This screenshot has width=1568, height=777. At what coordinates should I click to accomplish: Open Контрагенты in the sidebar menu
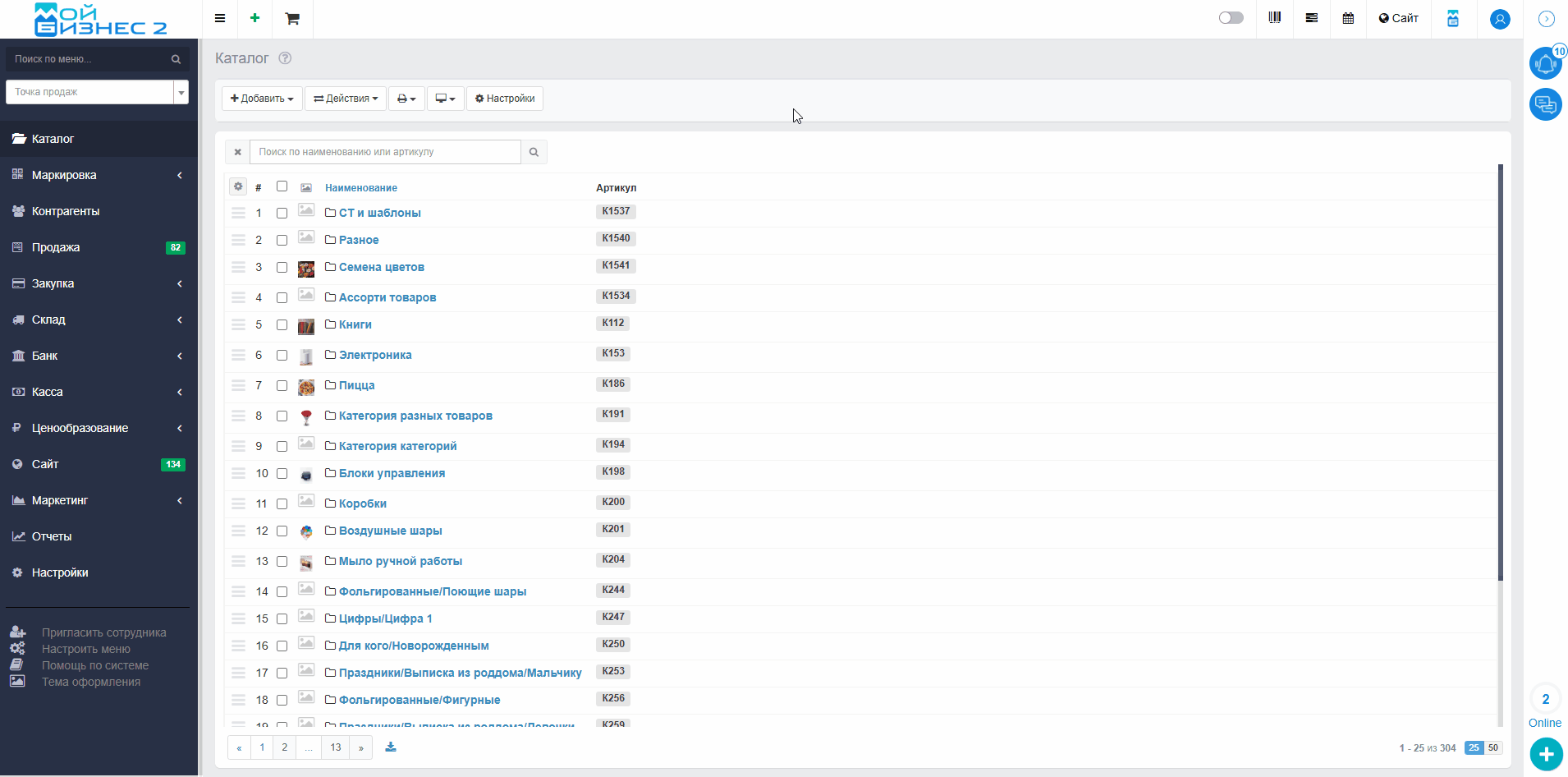(x=66, y=211)
